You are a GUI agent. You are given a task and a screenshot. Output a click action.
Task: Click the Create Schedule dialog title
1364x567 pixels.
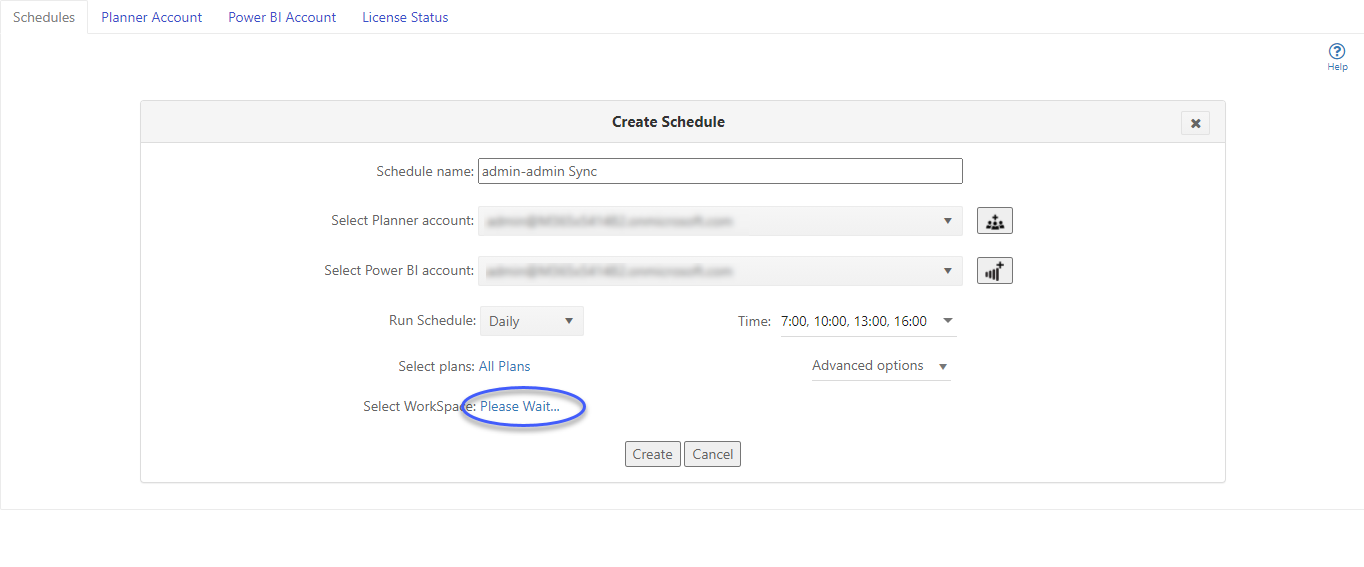pyautogui.click(x=668, y=122)
